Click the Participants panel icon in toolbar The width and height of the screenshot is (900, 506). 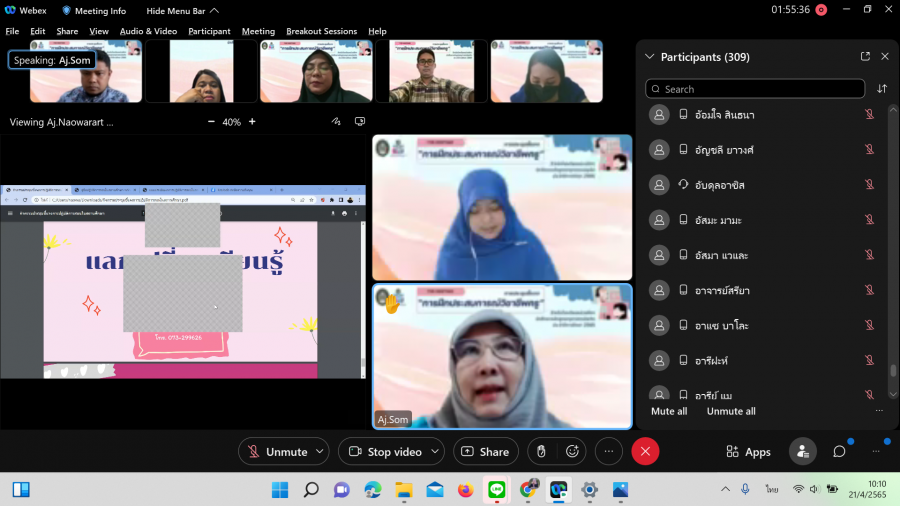point(802,452)
